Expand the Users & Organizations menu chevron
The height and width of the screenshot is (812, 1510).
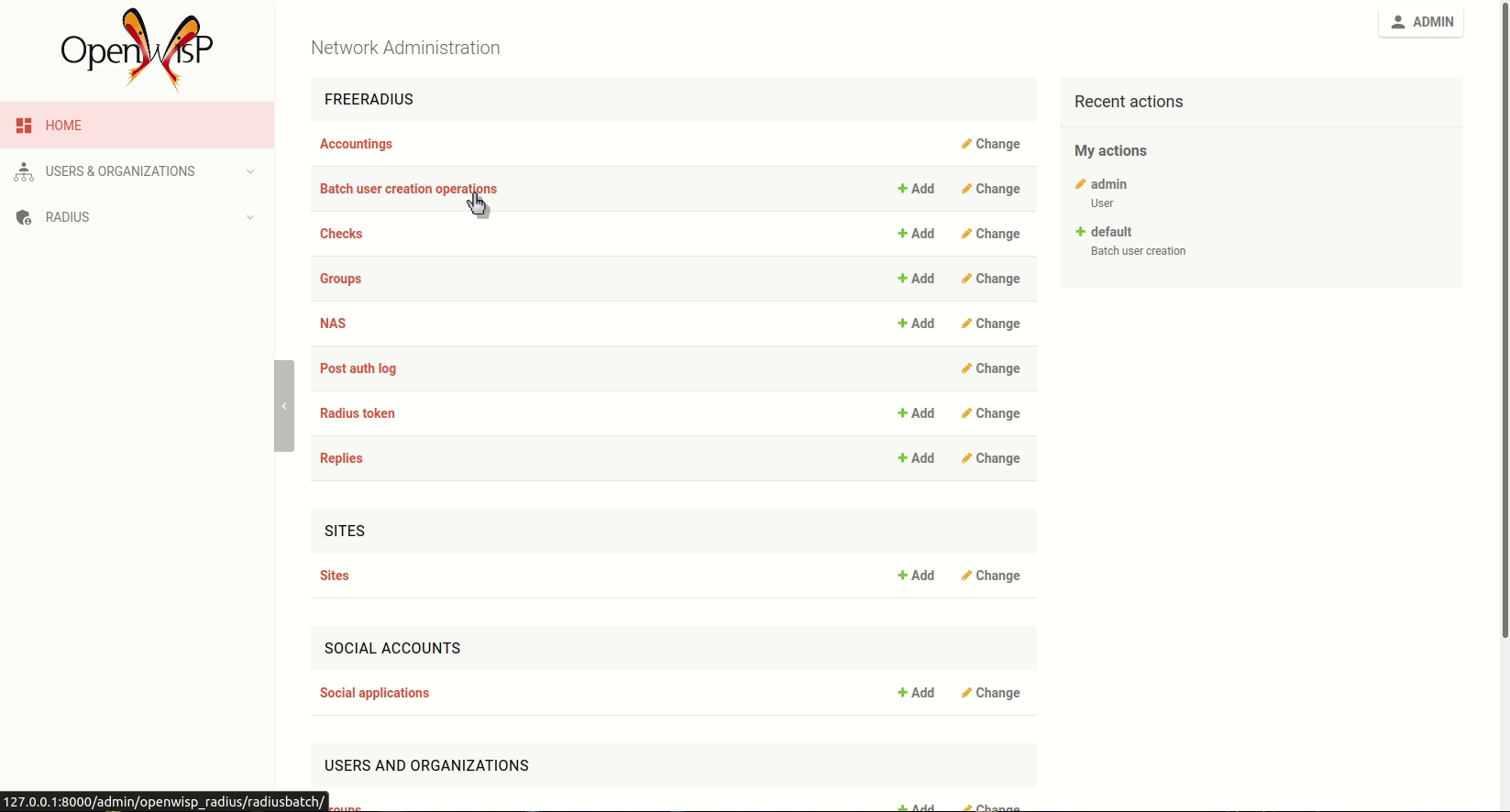point(250,171)
